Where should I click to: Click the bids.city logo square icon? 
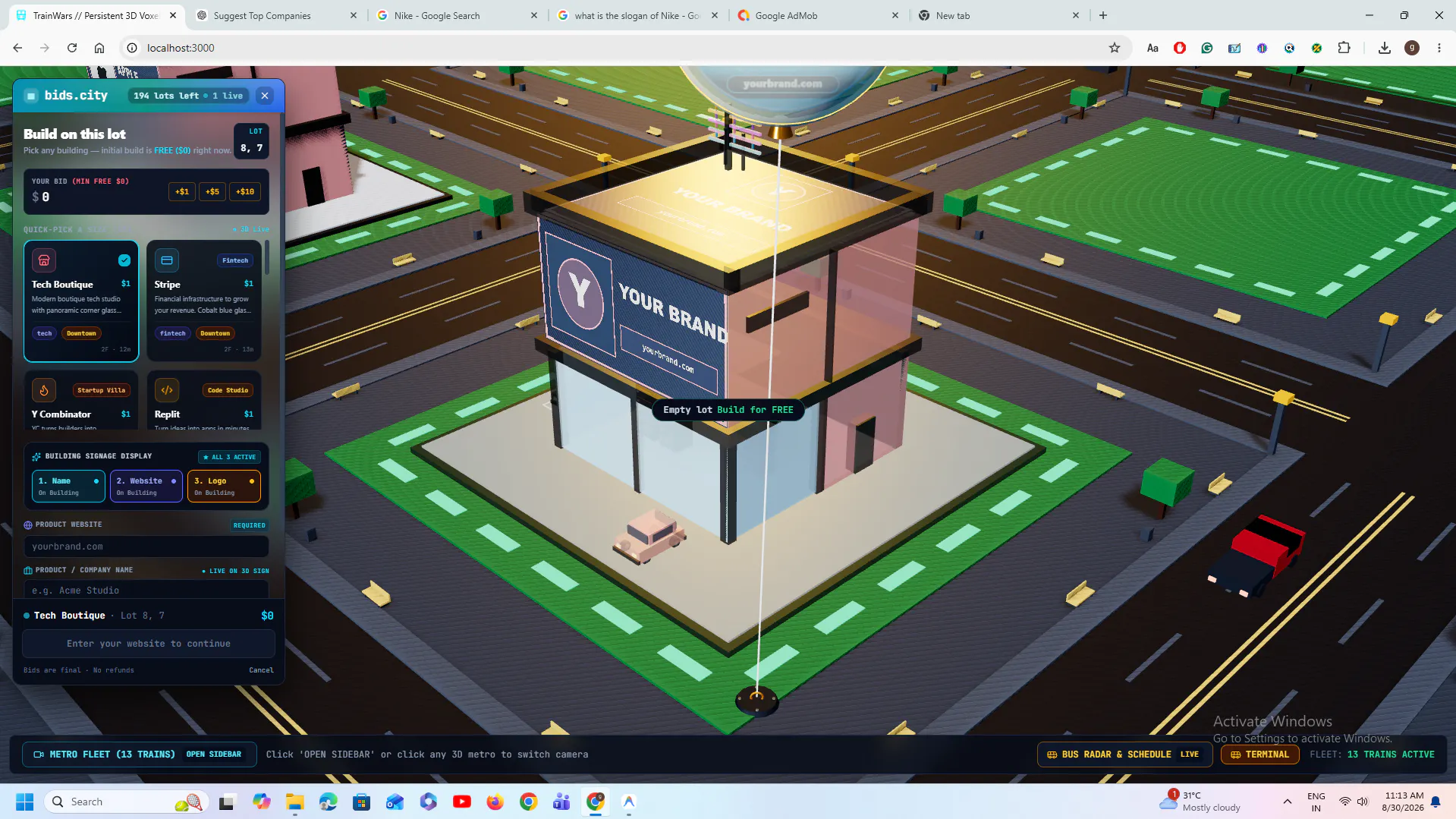31,96
